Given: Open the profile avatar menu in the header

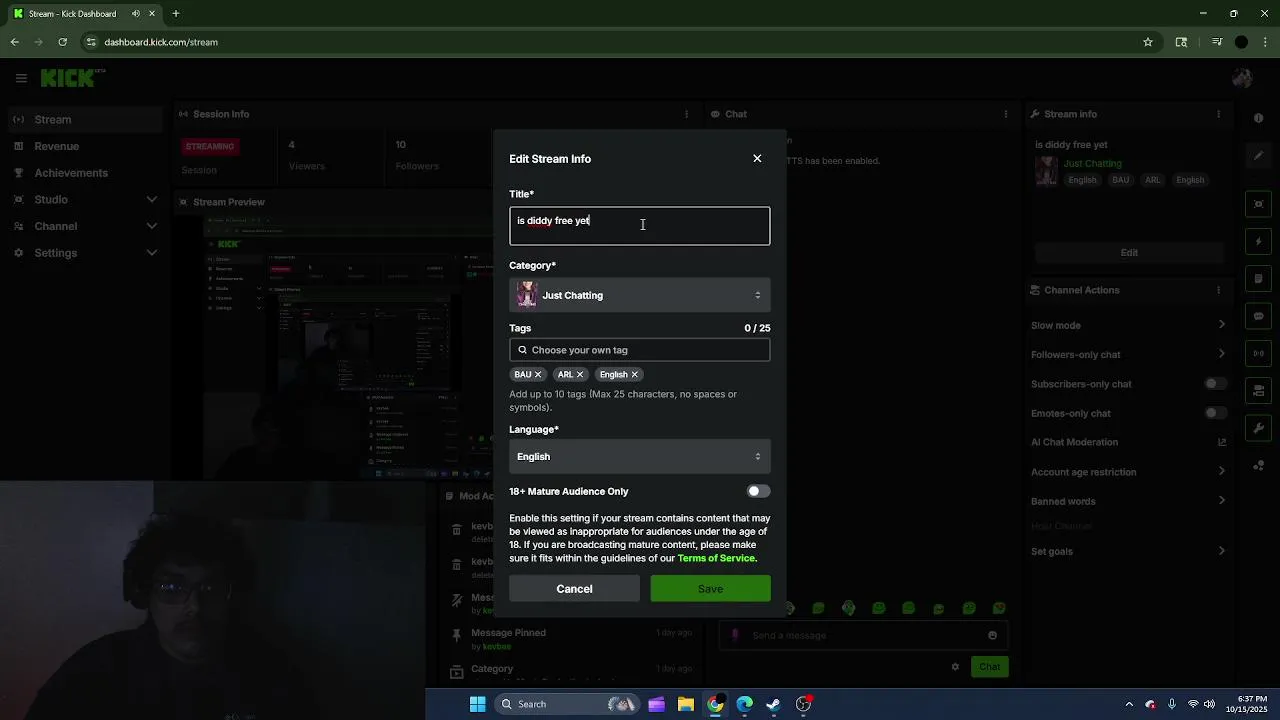Looking at the screenshot, I should click(1242, 77).
